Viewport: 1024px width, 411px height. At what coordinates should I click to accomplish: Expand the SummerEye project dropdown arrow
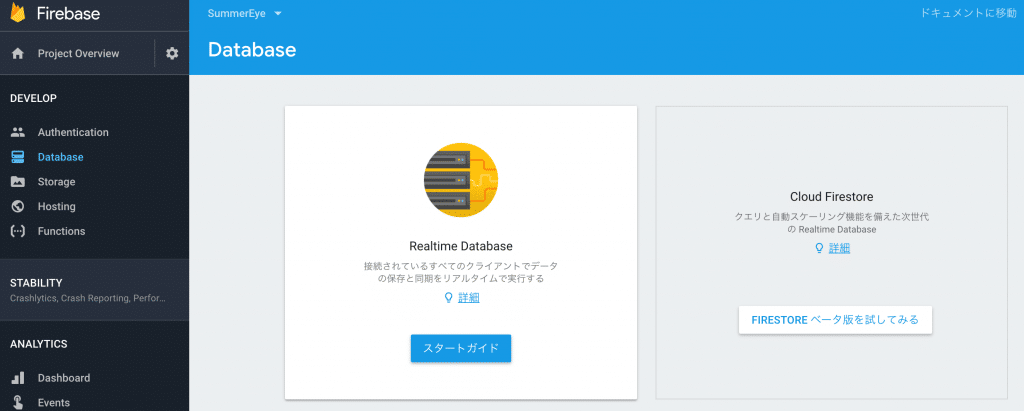point(278,14)
